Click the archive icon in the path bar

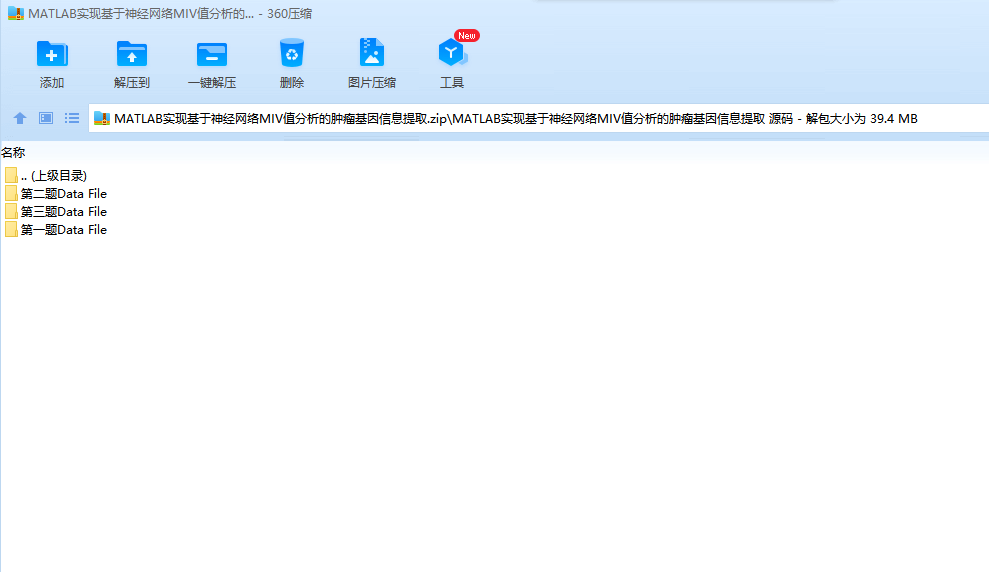(x=102, y=119)
